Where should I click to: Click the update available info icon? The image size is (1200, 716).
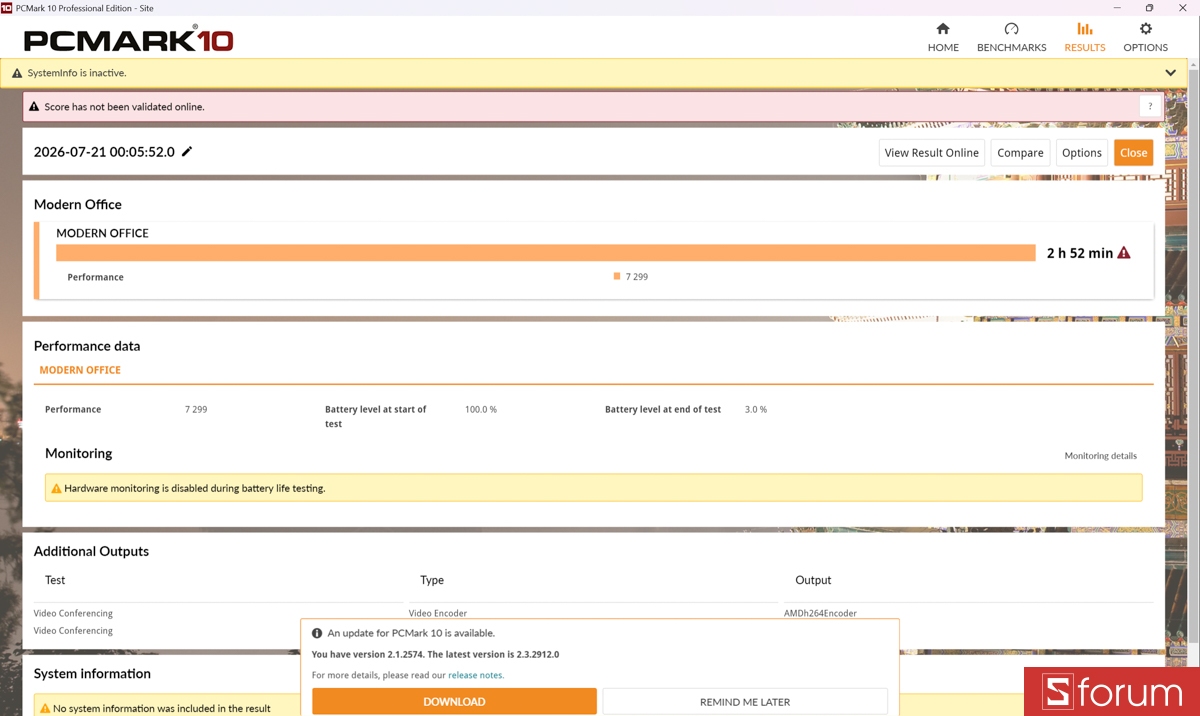[317, 633]
